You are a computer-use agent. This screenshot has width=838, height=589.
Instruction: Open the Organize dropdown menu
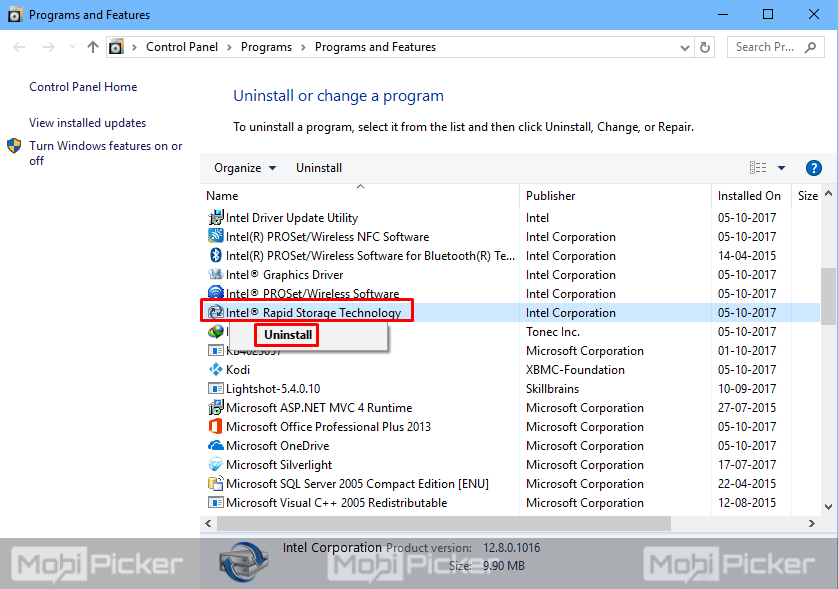[245, 168]
